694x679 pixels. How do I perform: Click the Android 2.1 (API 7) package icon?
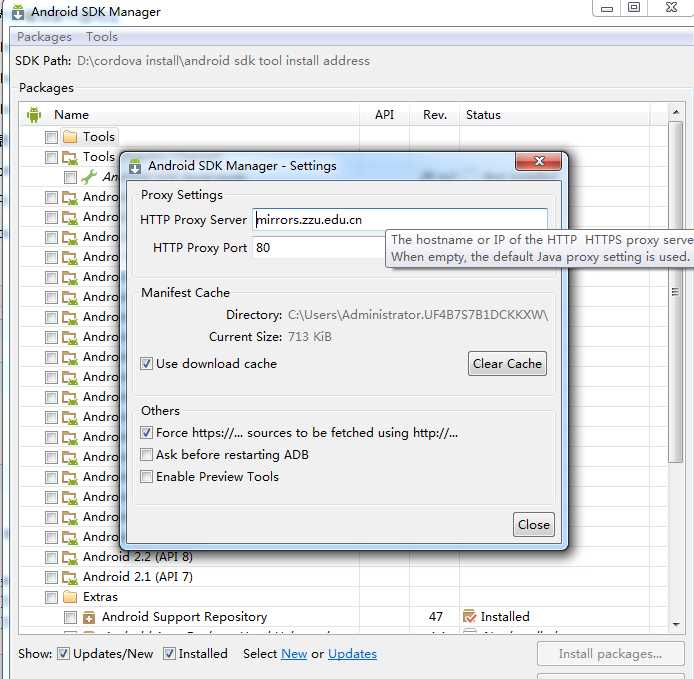pyautogui.click(x=70, y=577)
